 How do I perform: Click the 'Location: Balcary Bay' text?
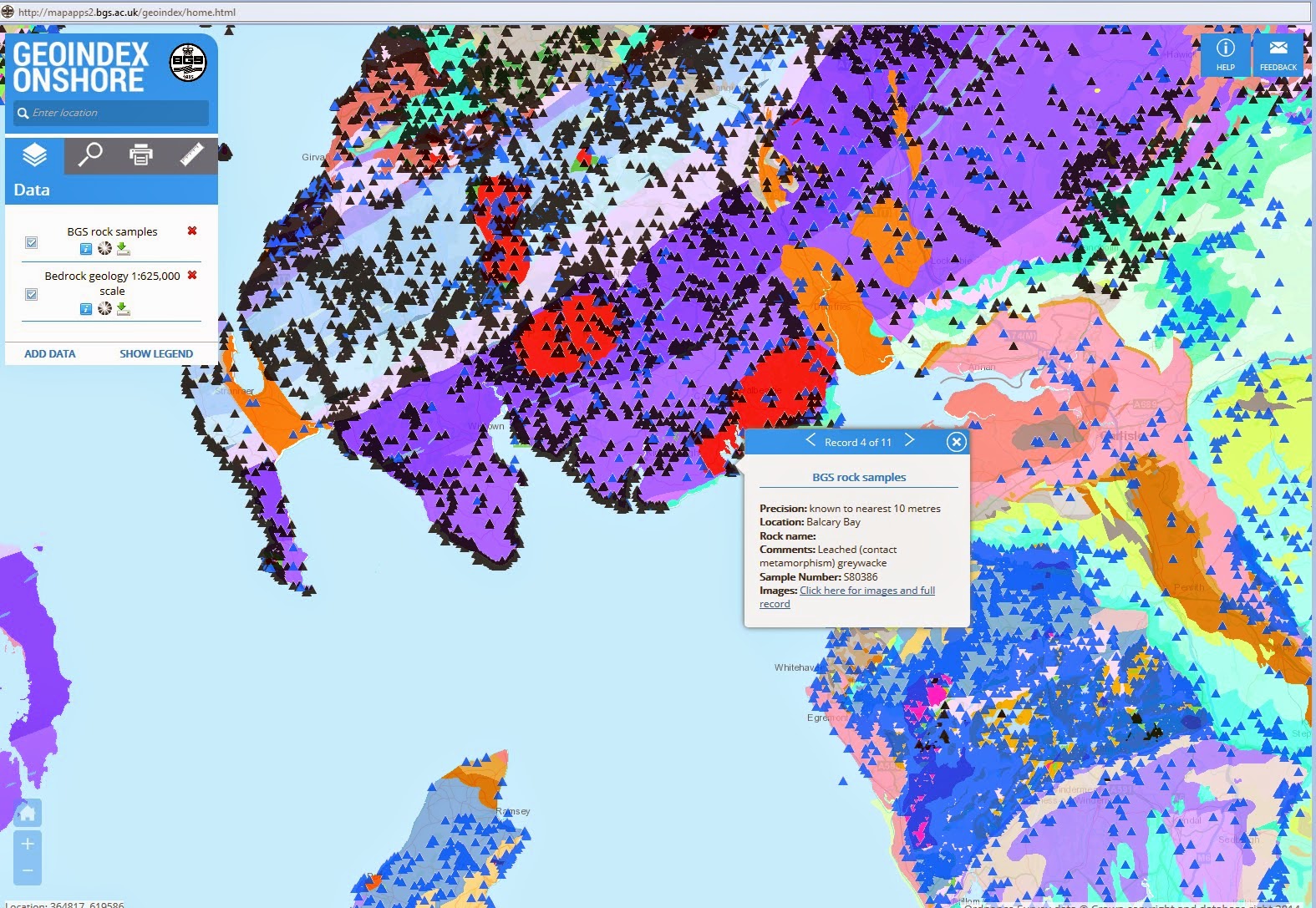click(810, 521)
